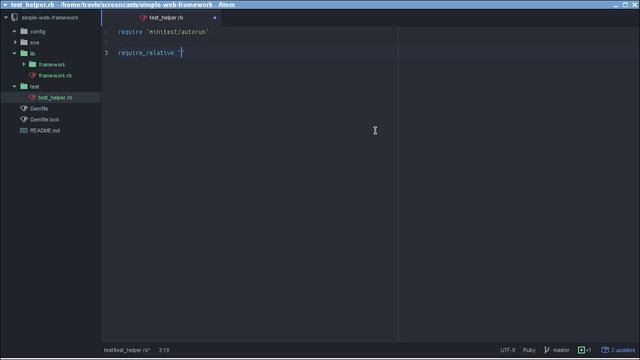Open the Gemfile file
The width and height of the screenshot is (640, 360).
pos(39,109)
